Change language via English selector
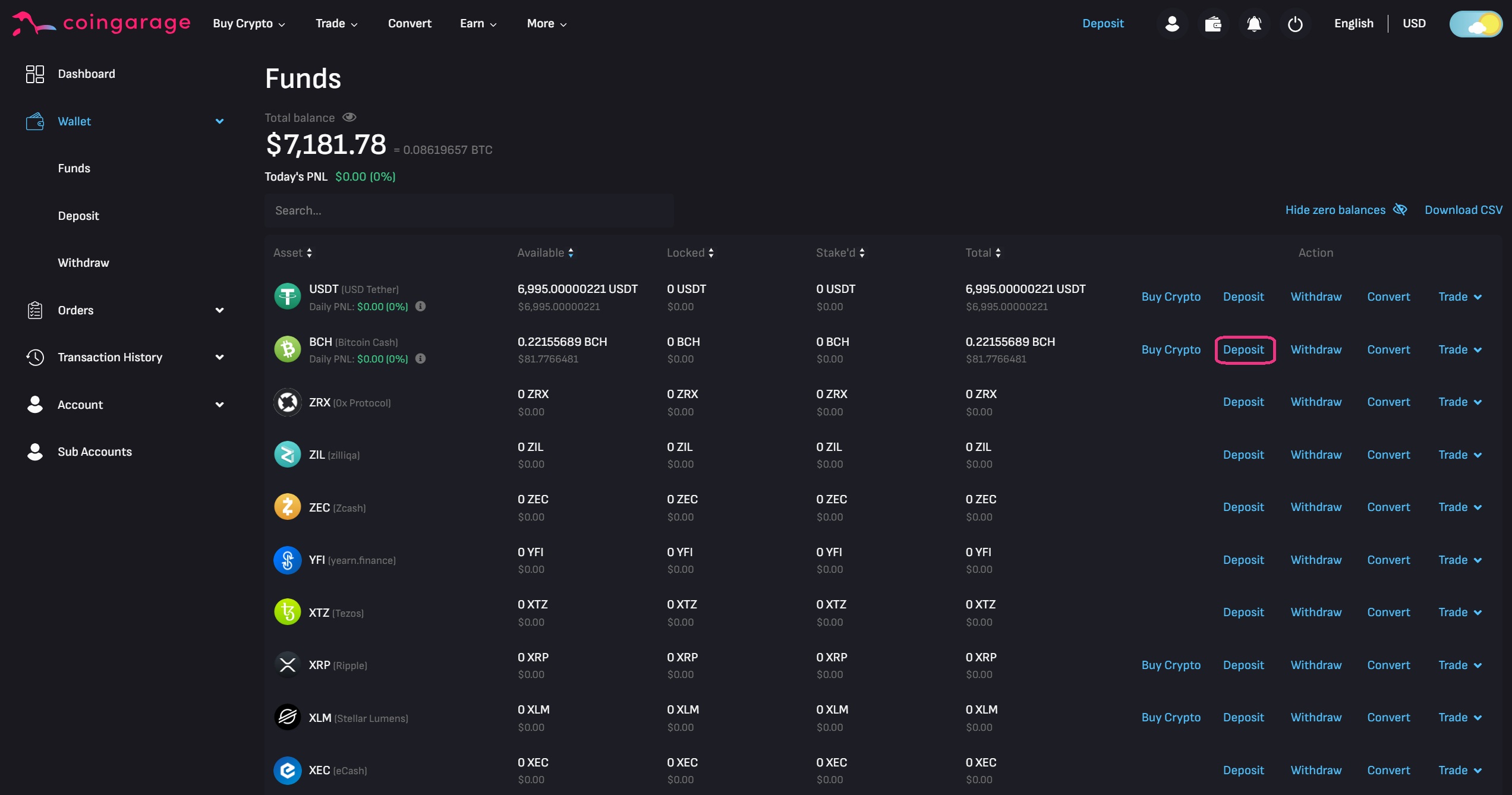 [x=1354, y=23]
